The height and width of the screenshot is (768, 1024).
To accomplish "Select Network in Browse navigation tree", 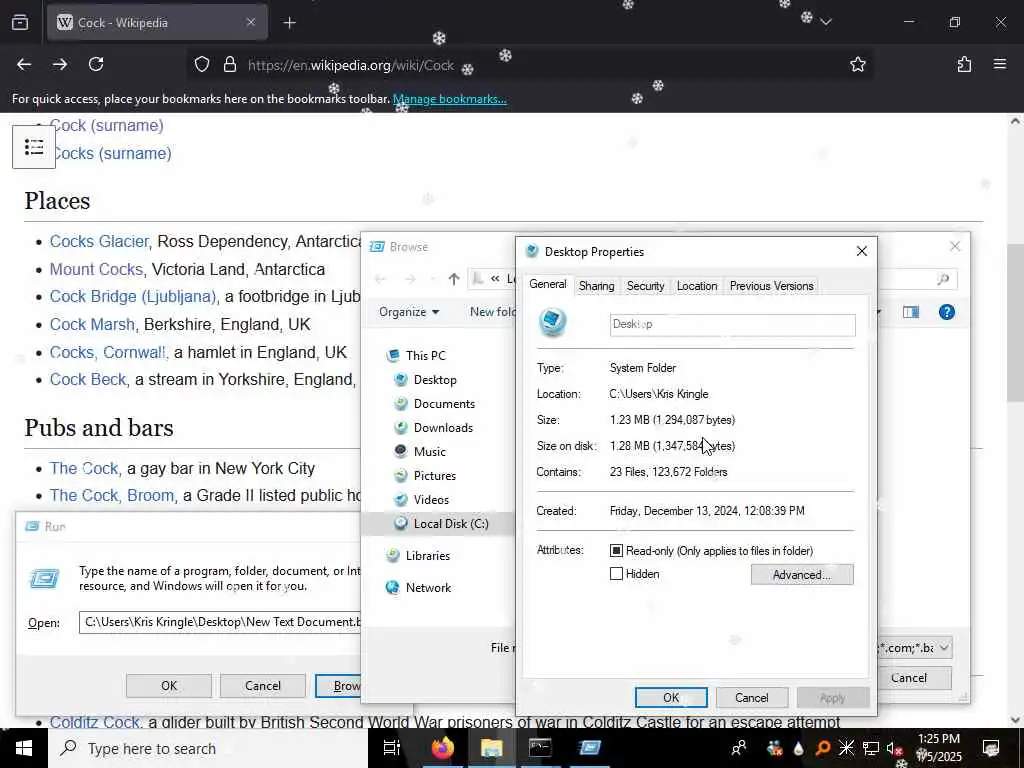I will (428, 588).
